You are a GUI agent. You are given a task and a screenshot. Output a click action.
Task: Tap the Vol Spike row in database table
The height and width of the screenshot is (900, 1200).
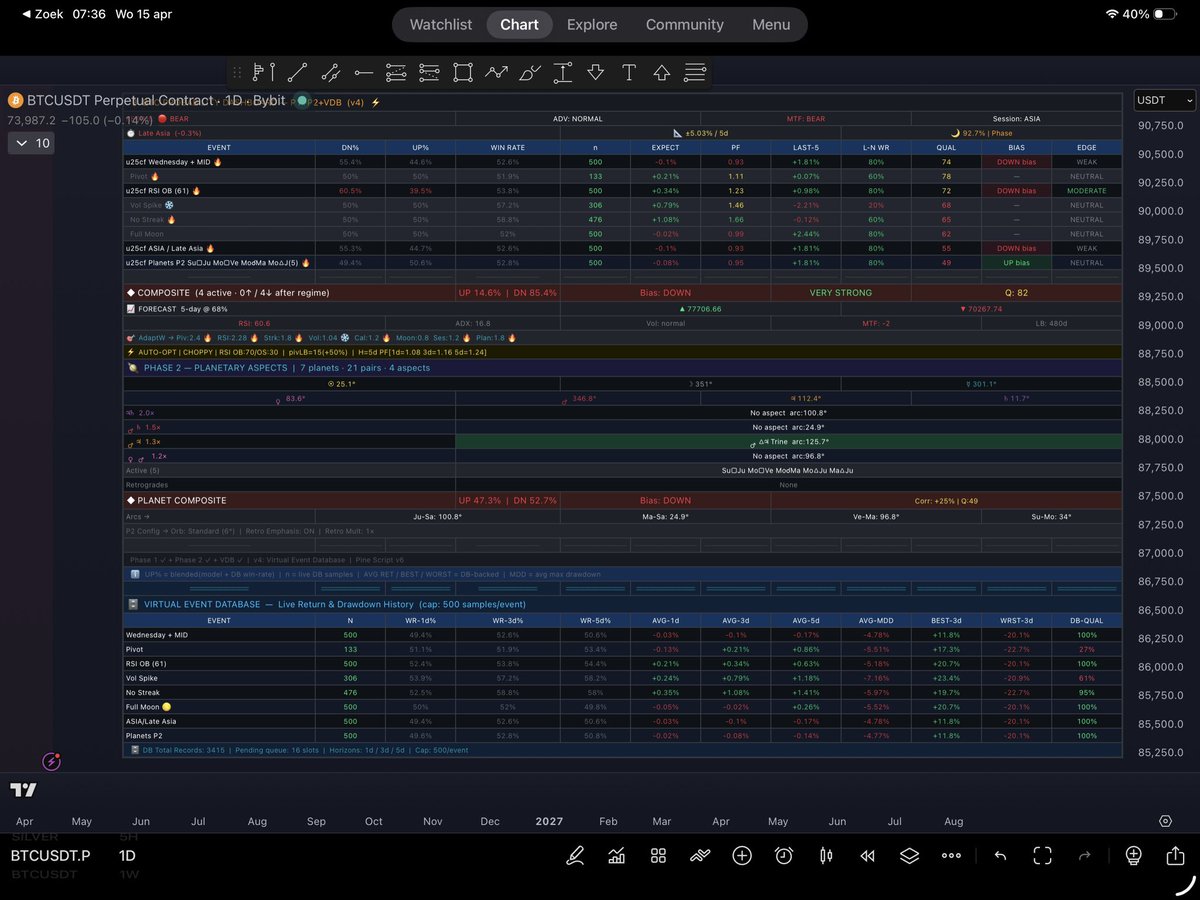click(622, 678)
